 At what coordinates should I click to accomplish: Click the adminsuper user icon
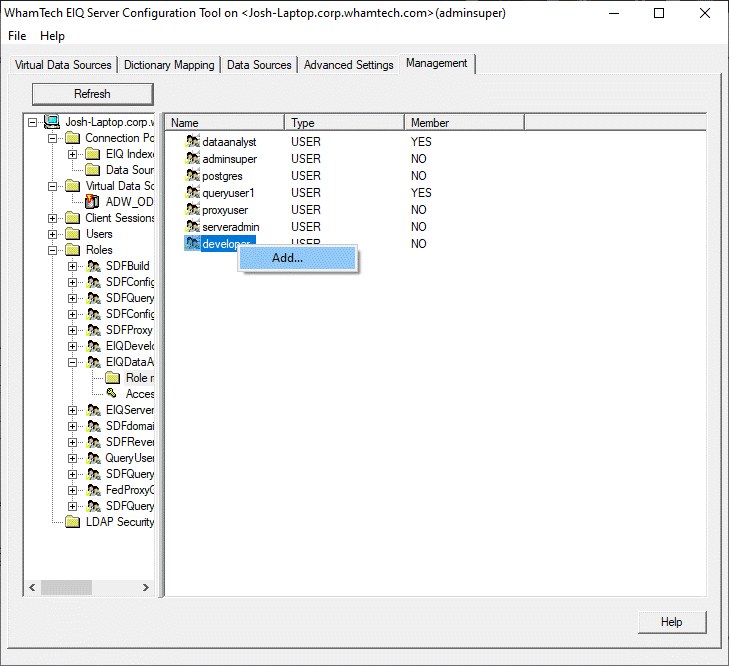point(192,159)
